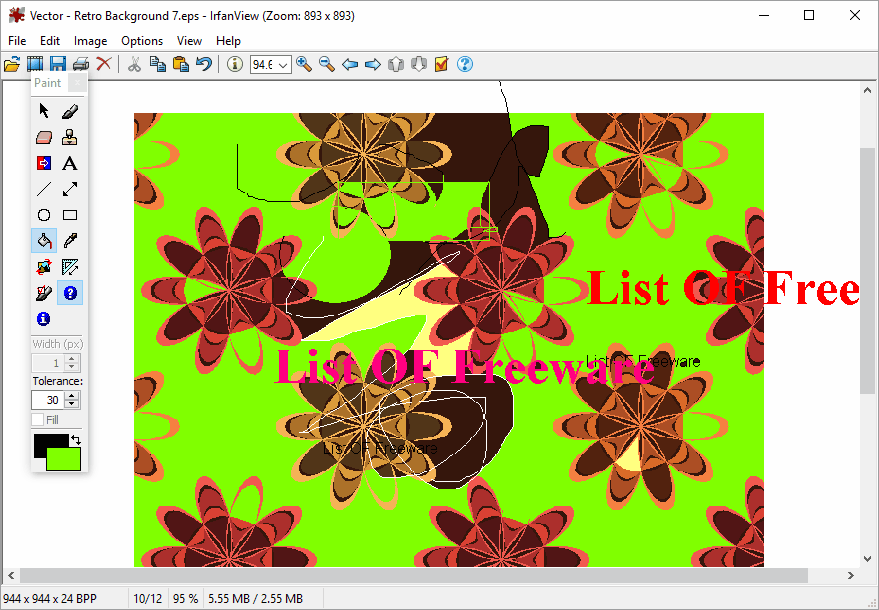Click the Zoom in magnifier icon
This screenshot has height=610, width=879.
pos(304,64)
